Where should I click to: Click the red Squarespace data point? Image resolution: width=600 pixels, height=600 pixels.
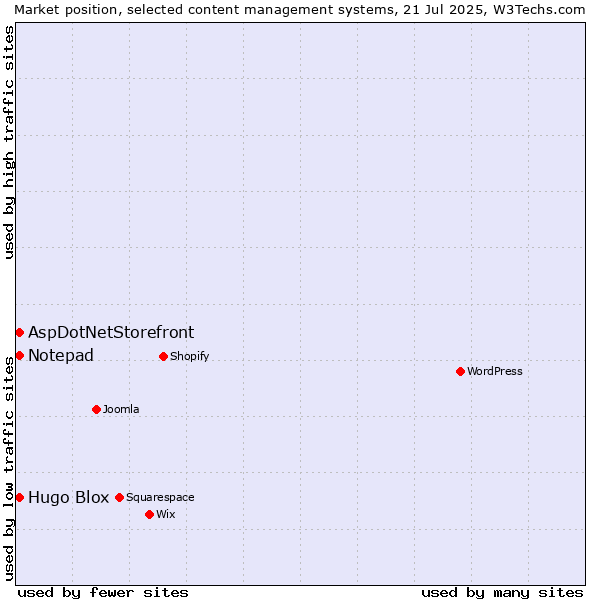(119, 497)
